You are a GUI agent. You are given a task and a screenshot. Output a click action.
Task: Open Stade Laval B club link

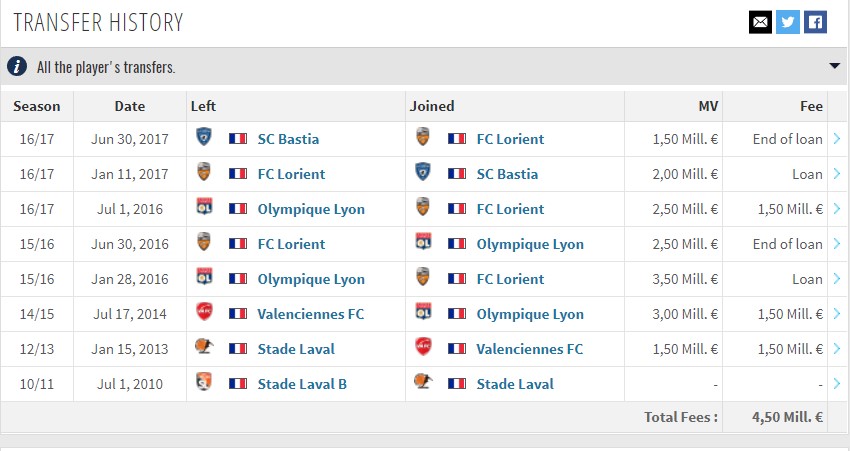302,384
